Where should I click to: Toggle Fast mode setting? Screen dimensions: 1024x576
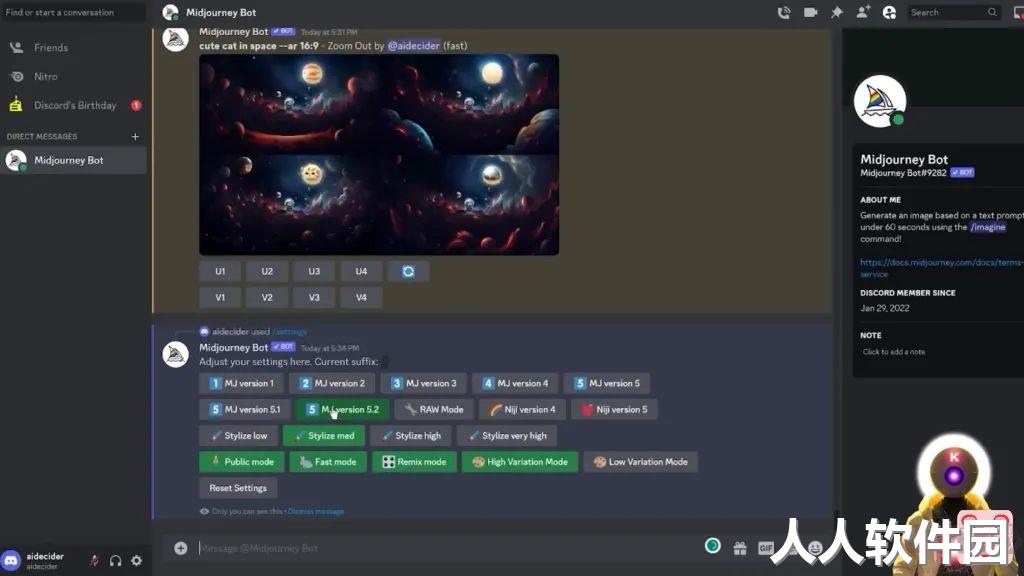[328, 462]
